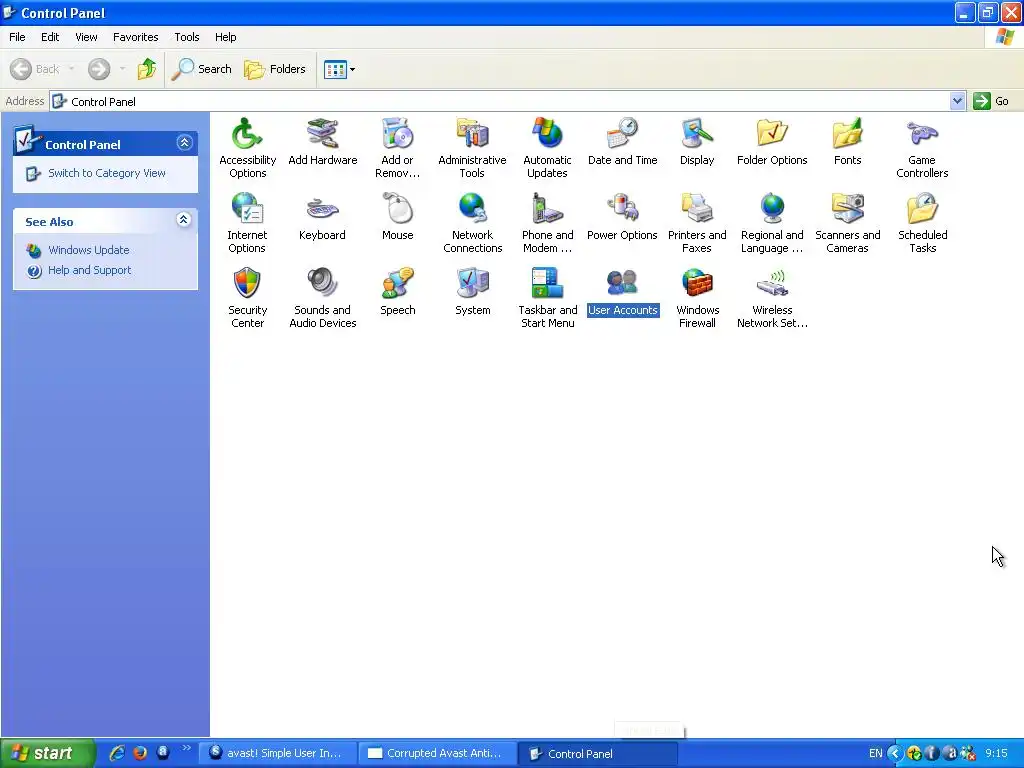Show hidden system tray icons arrow

pos(895,753)
